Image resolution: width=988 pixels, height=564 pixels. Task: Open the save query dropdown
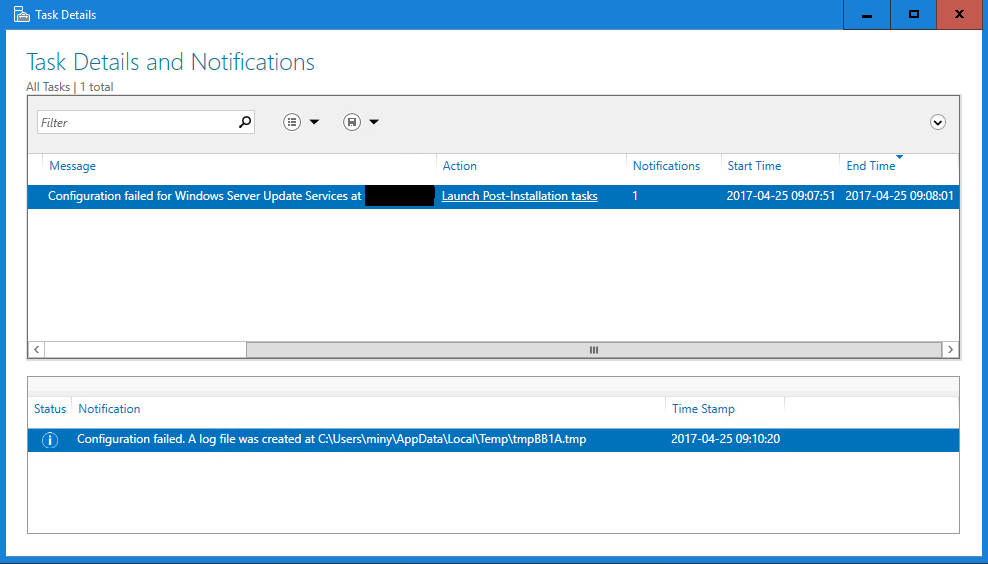[x=361, y=122]
